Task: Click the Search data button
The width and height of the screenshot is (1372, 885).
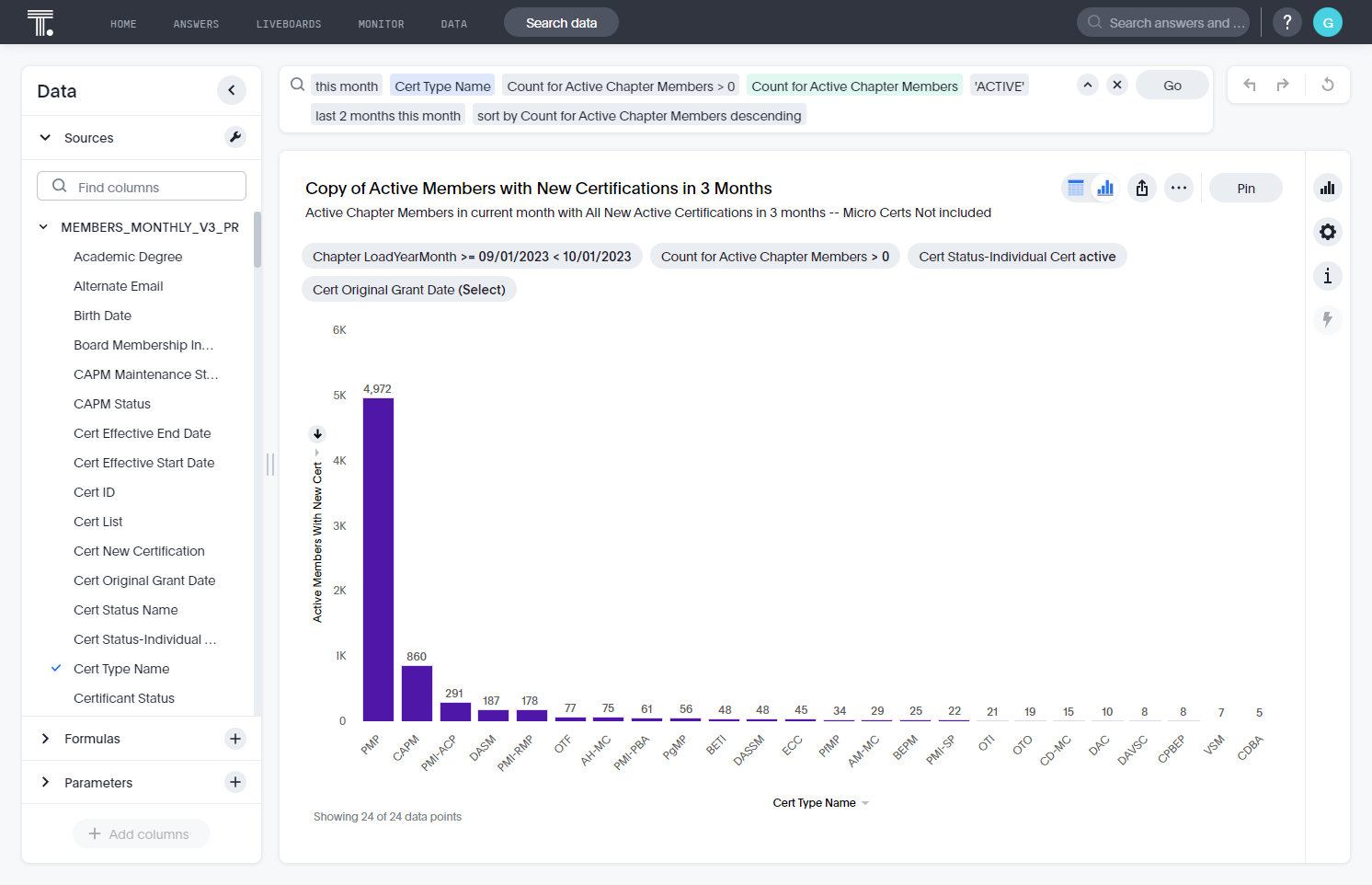Action: [561, 22]
